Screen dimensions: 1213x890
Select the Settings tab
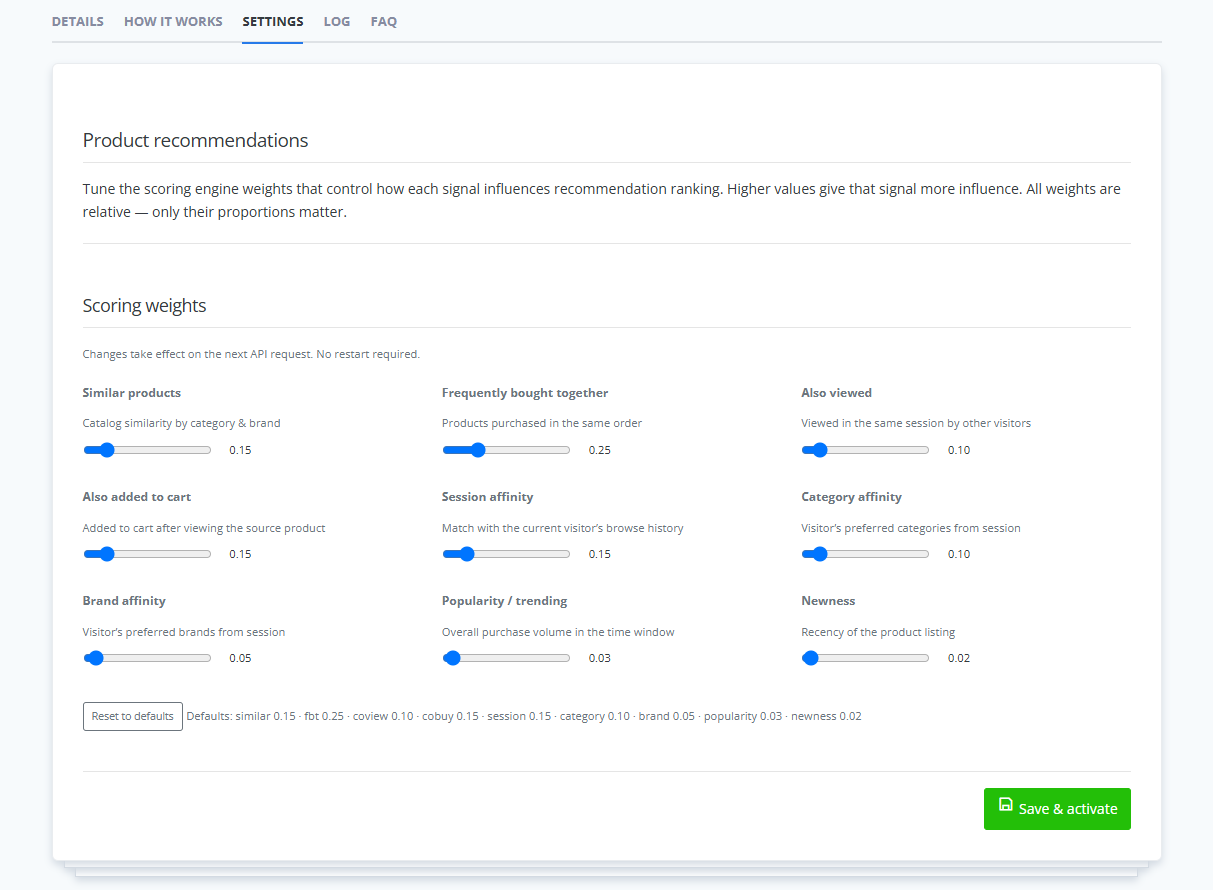[273, 21]
